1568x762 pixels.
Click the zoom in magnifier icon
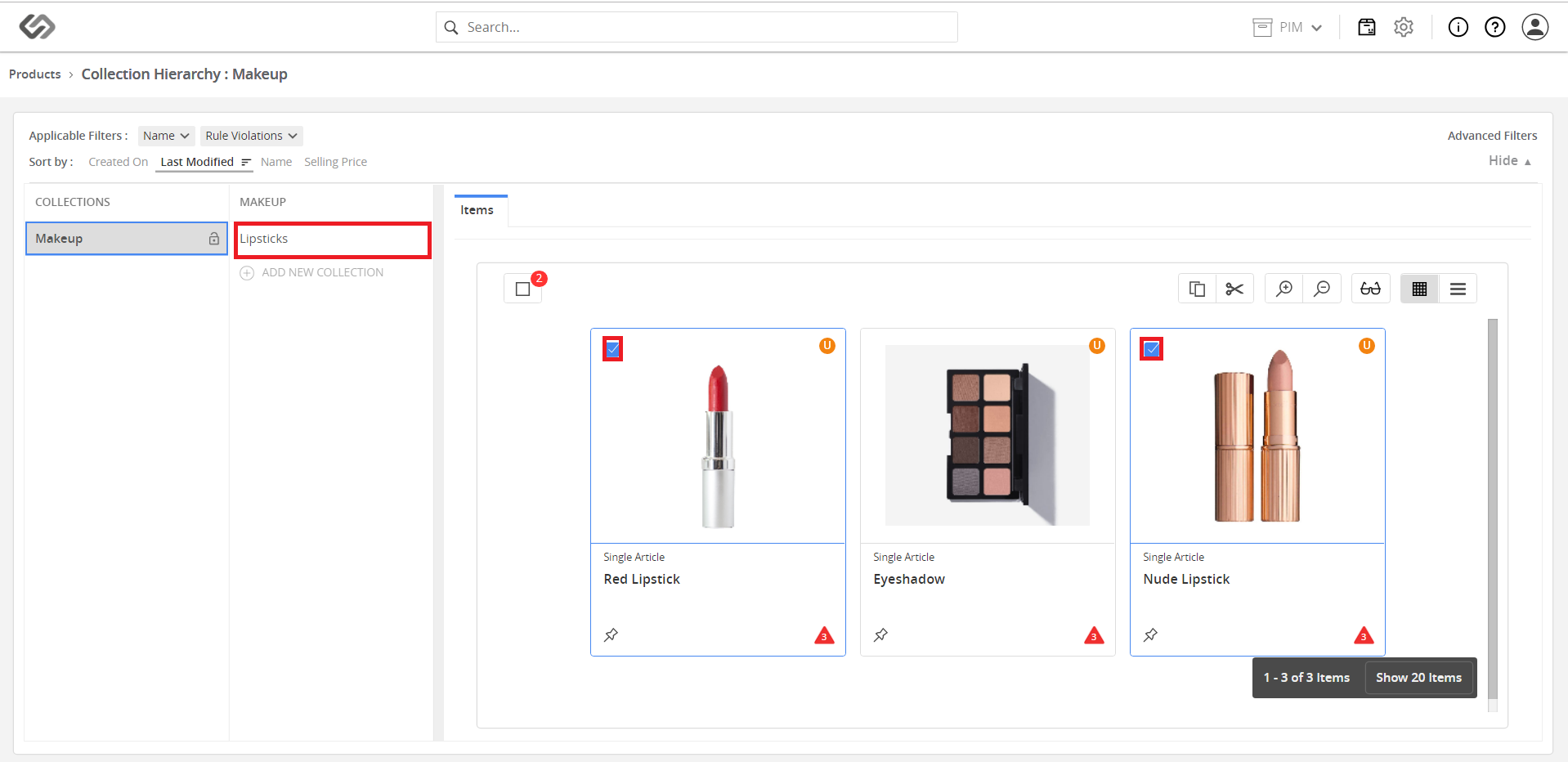click(x=1284, y=289)
